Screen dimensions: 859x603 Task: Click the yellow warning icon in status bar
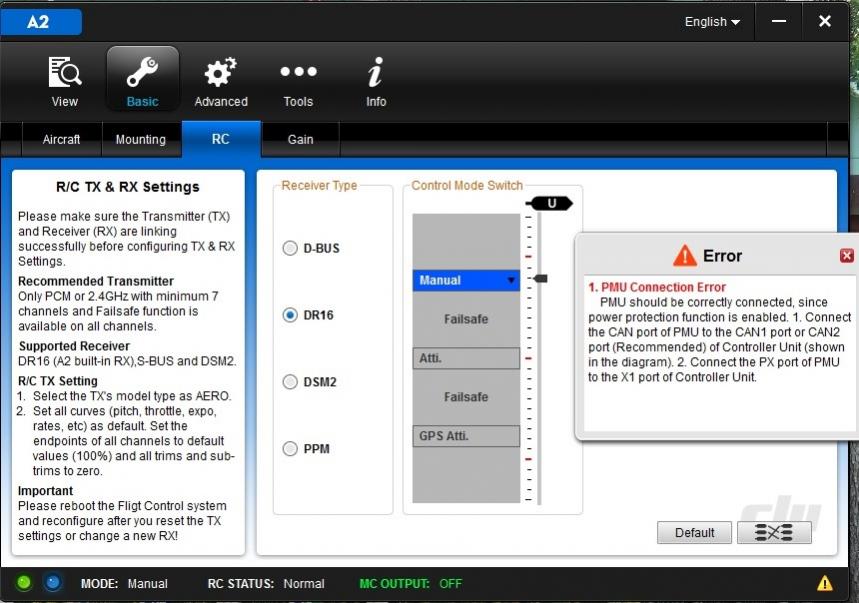click(x=824, y=583)
